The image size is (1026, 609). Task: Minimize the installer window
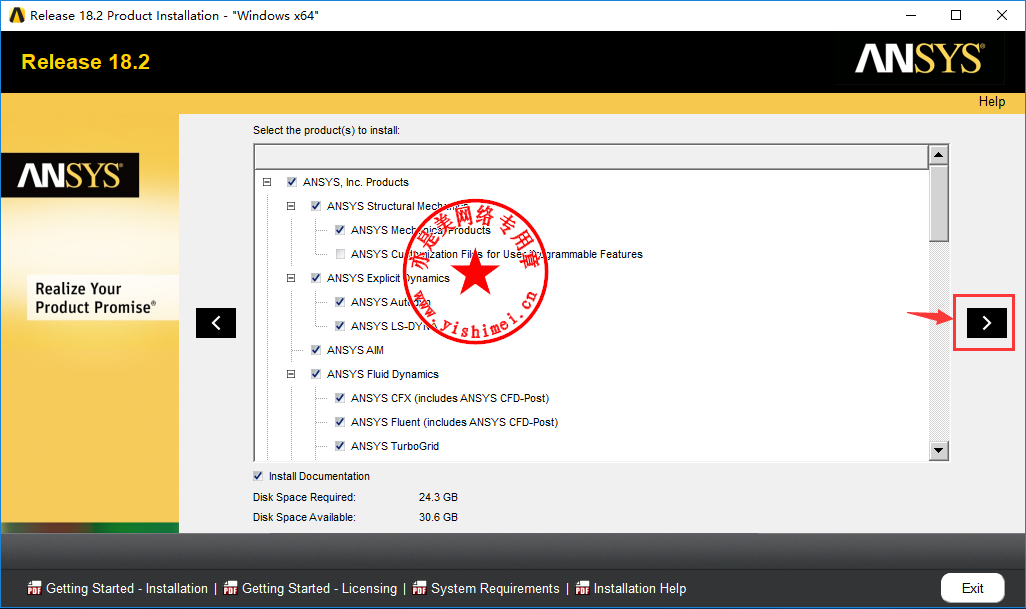[x=911, y=15]
